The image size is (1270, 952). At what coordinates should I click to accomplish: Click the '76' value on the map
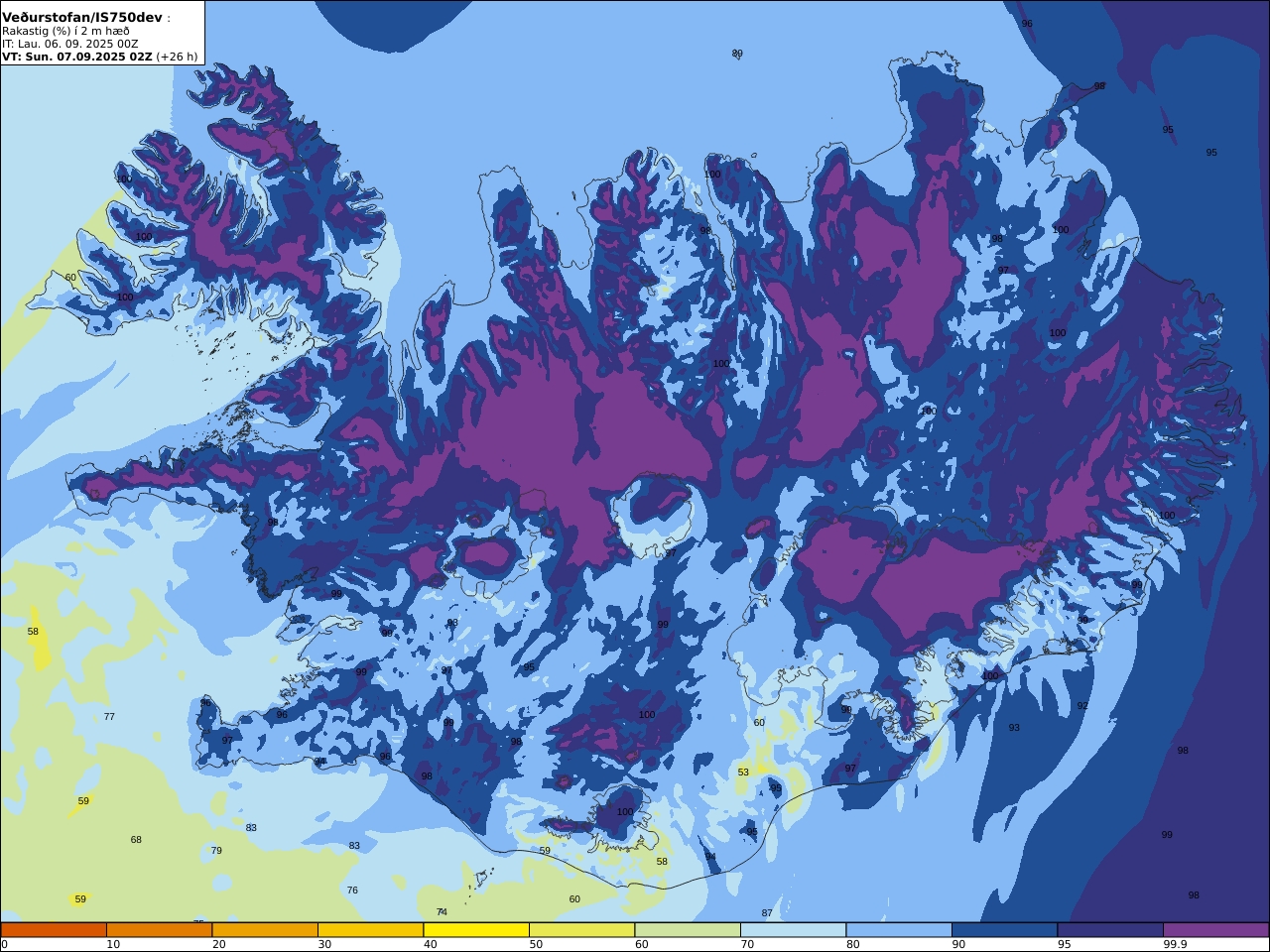(x=352, y=891)
